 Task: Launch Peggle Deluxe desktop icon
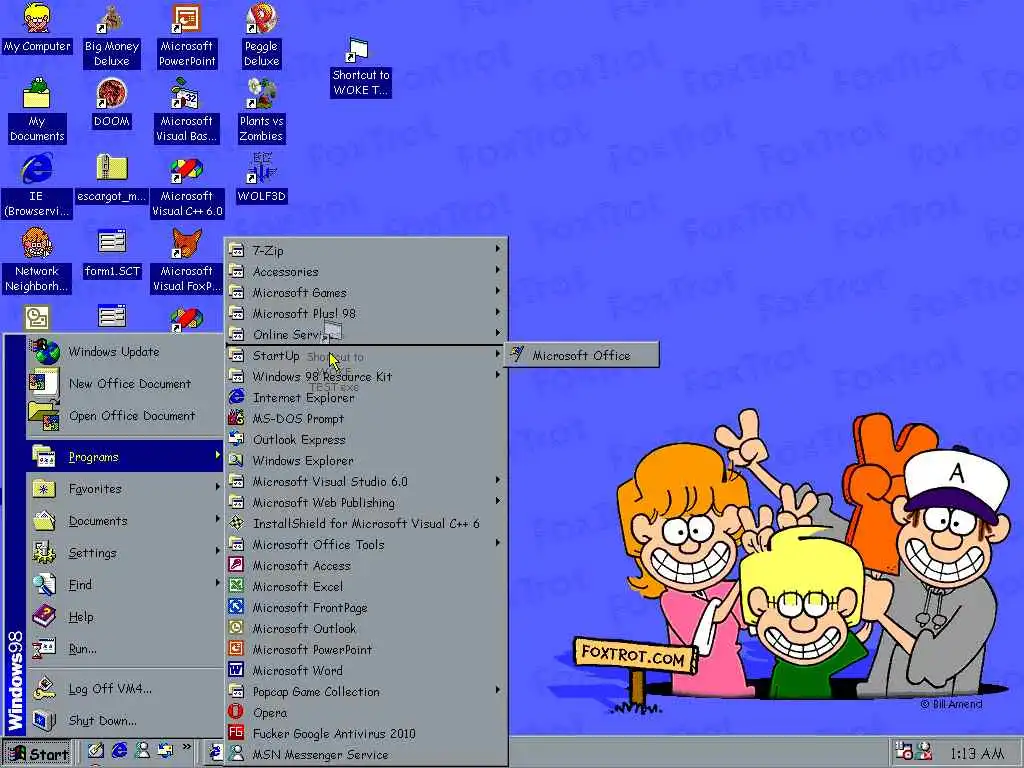click(261, 36)
